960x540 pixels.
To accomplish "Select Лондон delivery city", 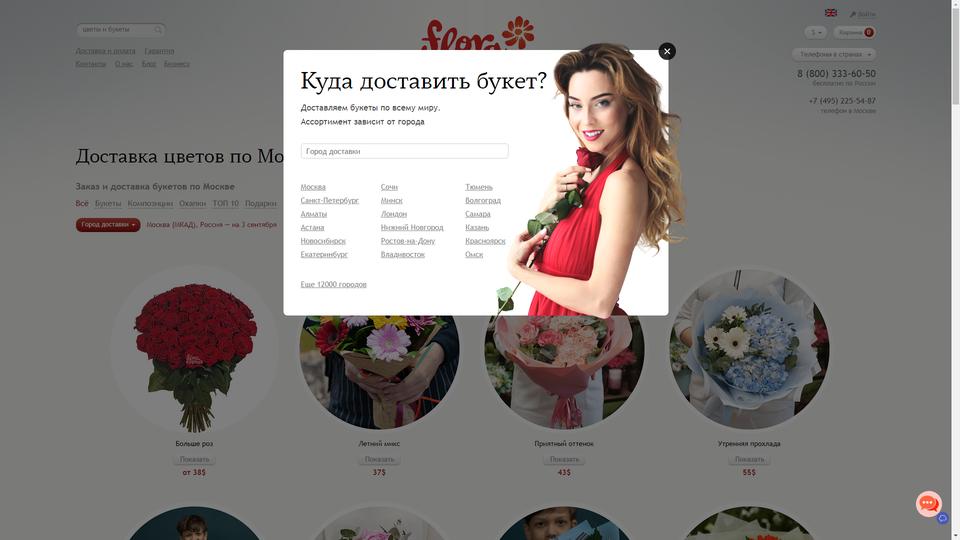I will [394, 214].
